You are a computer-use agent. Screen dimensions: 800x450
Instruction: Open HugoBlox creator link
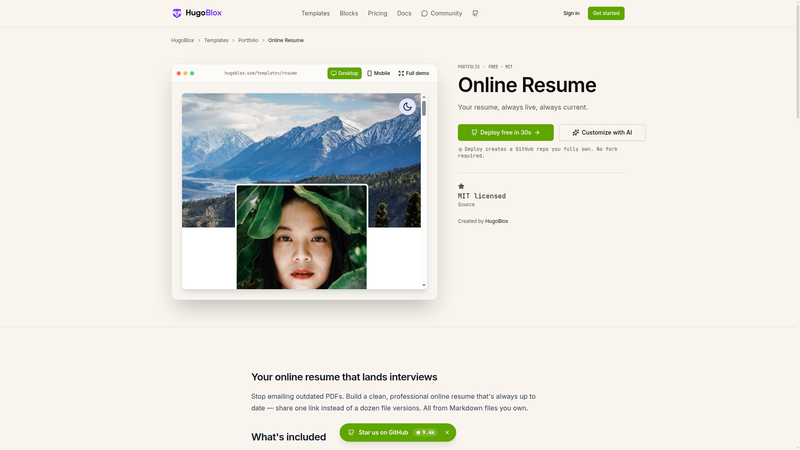(x=496, y=221)
